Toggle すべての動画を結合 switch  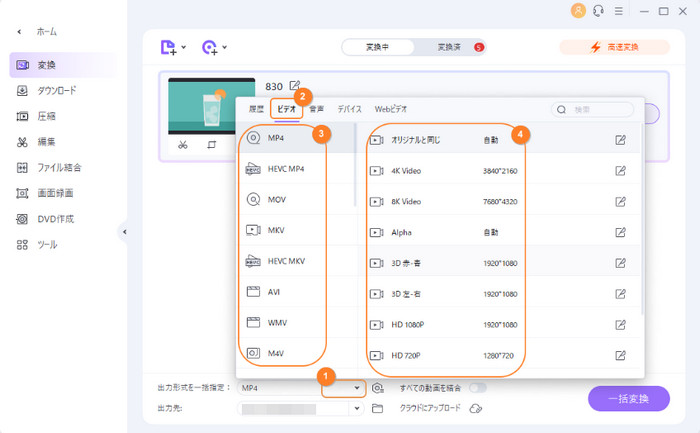pyautogui.click(x=478, y=387)
